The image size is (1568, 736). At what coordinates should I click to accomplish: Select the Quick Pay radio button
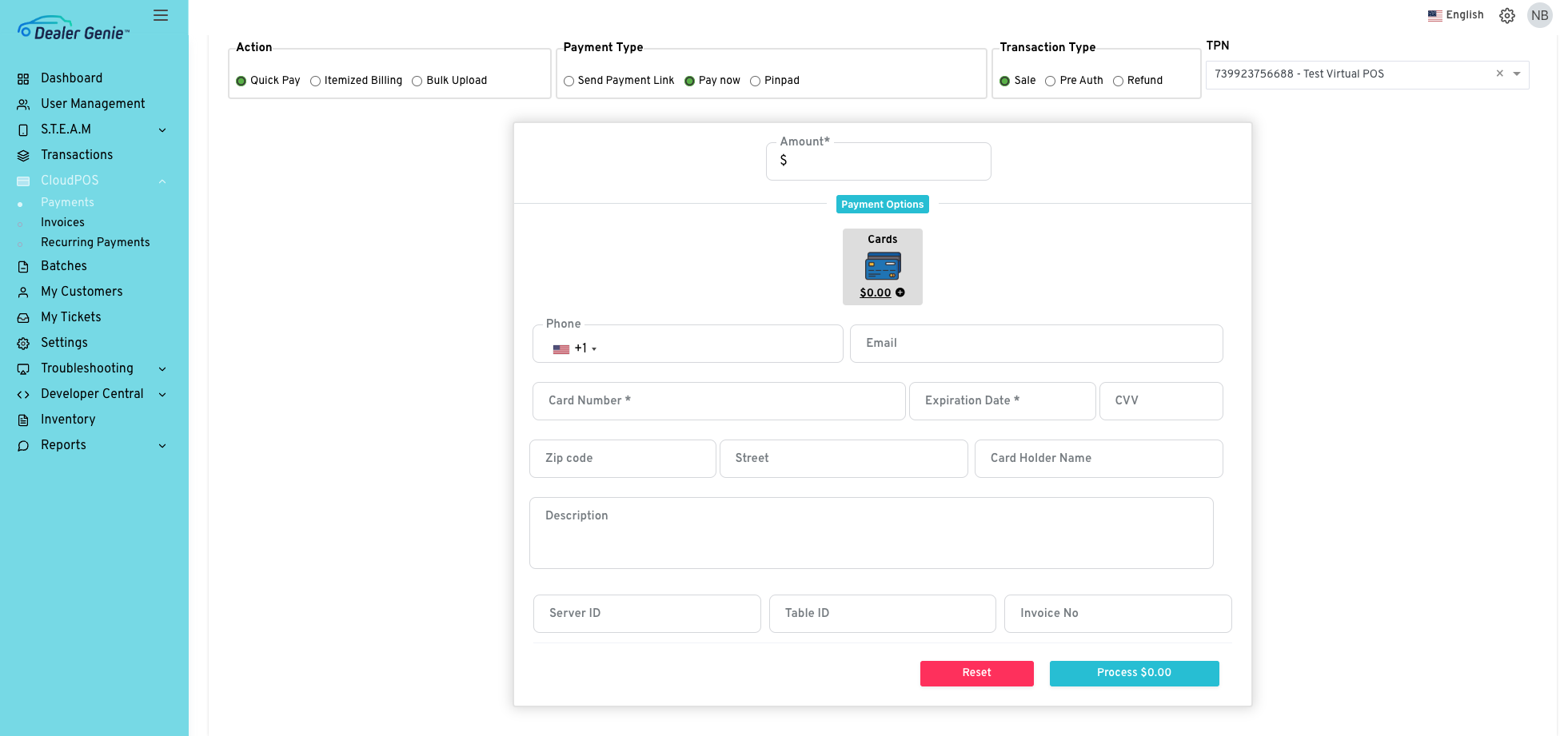[x=241, y=81]
